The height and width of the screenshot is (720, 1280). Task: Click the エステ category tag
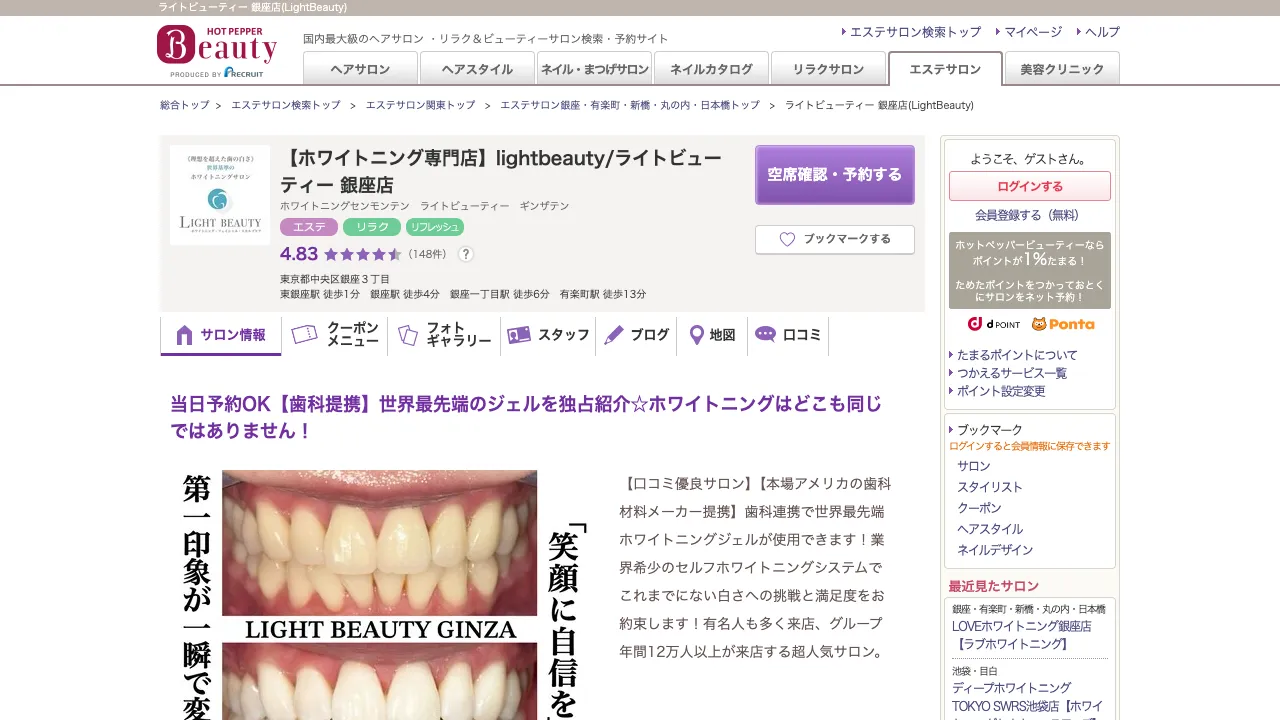[309, 227]
